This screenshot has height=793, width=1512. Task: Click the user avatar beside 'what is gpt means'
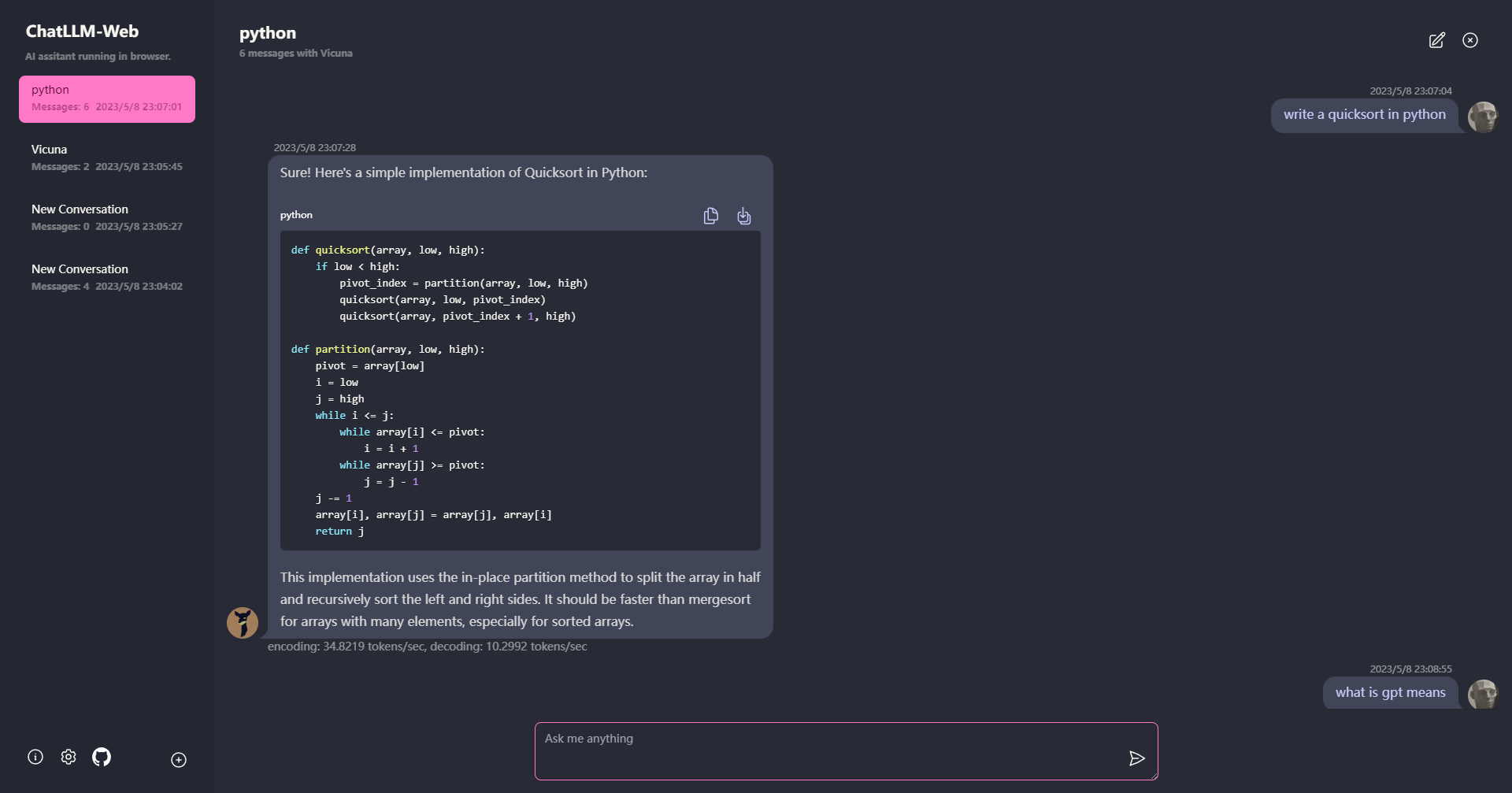click(x=1484, y=694)
